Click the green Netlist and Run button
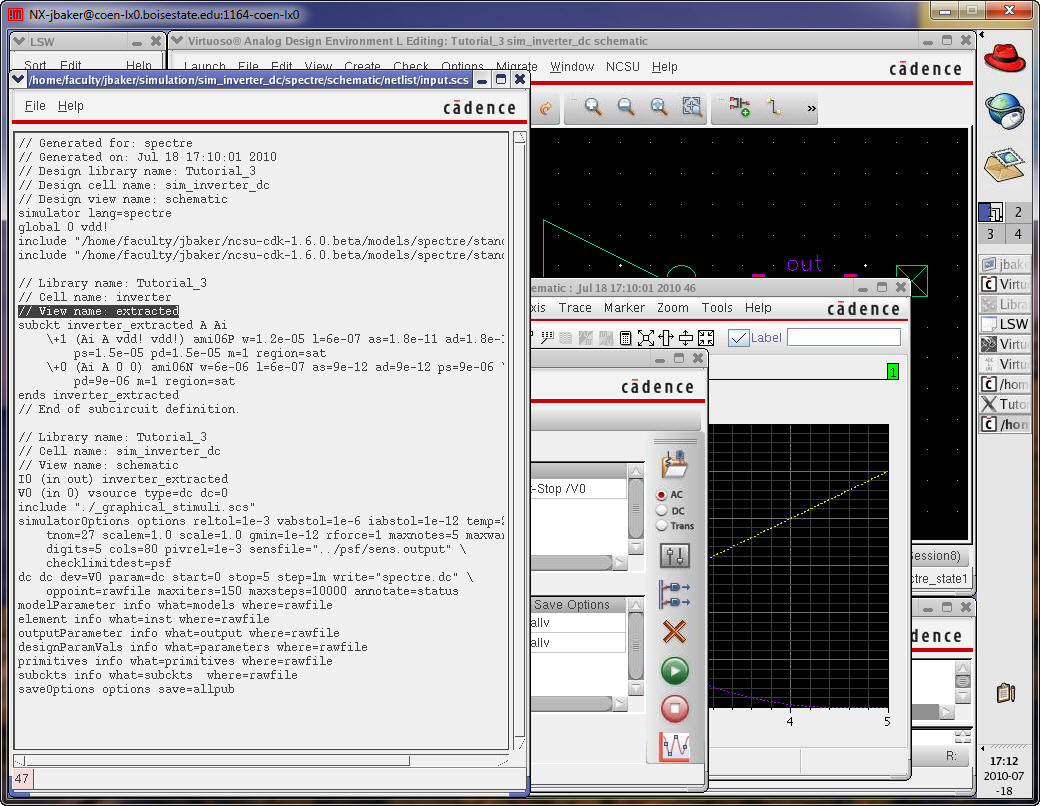The width and height of the screenshot is (1040, 806). click(675, 670)
